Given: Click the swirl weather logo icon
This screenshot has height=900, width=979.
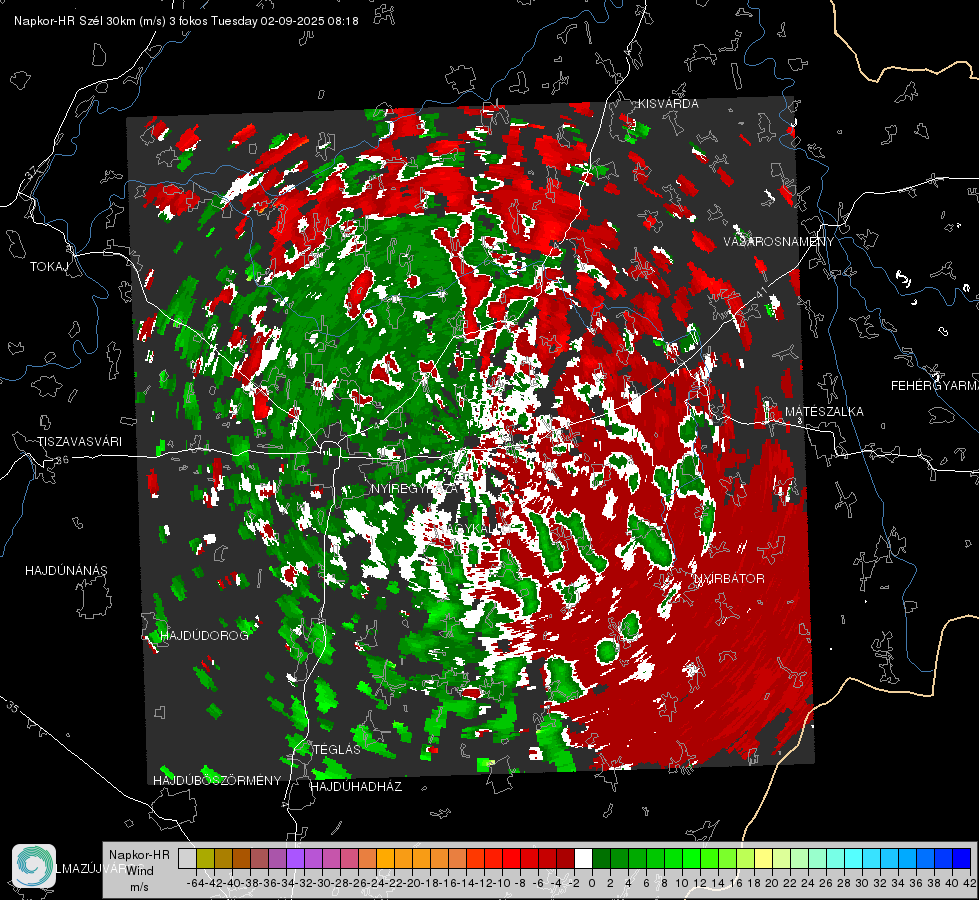Looking at the screenshot, I should 34,866.
